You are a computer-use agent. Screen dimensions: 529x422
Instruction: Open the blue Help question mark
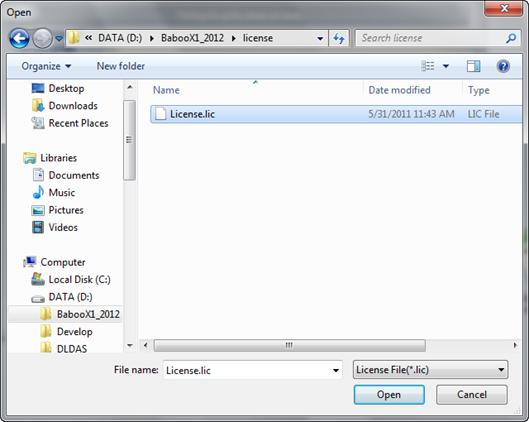pos(503,66)
